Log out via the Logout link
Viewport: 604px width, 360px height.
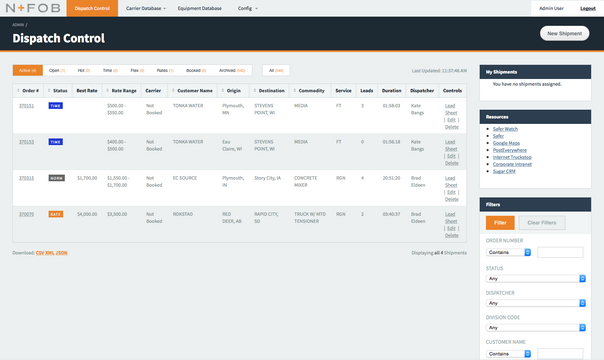click(588, 8)
